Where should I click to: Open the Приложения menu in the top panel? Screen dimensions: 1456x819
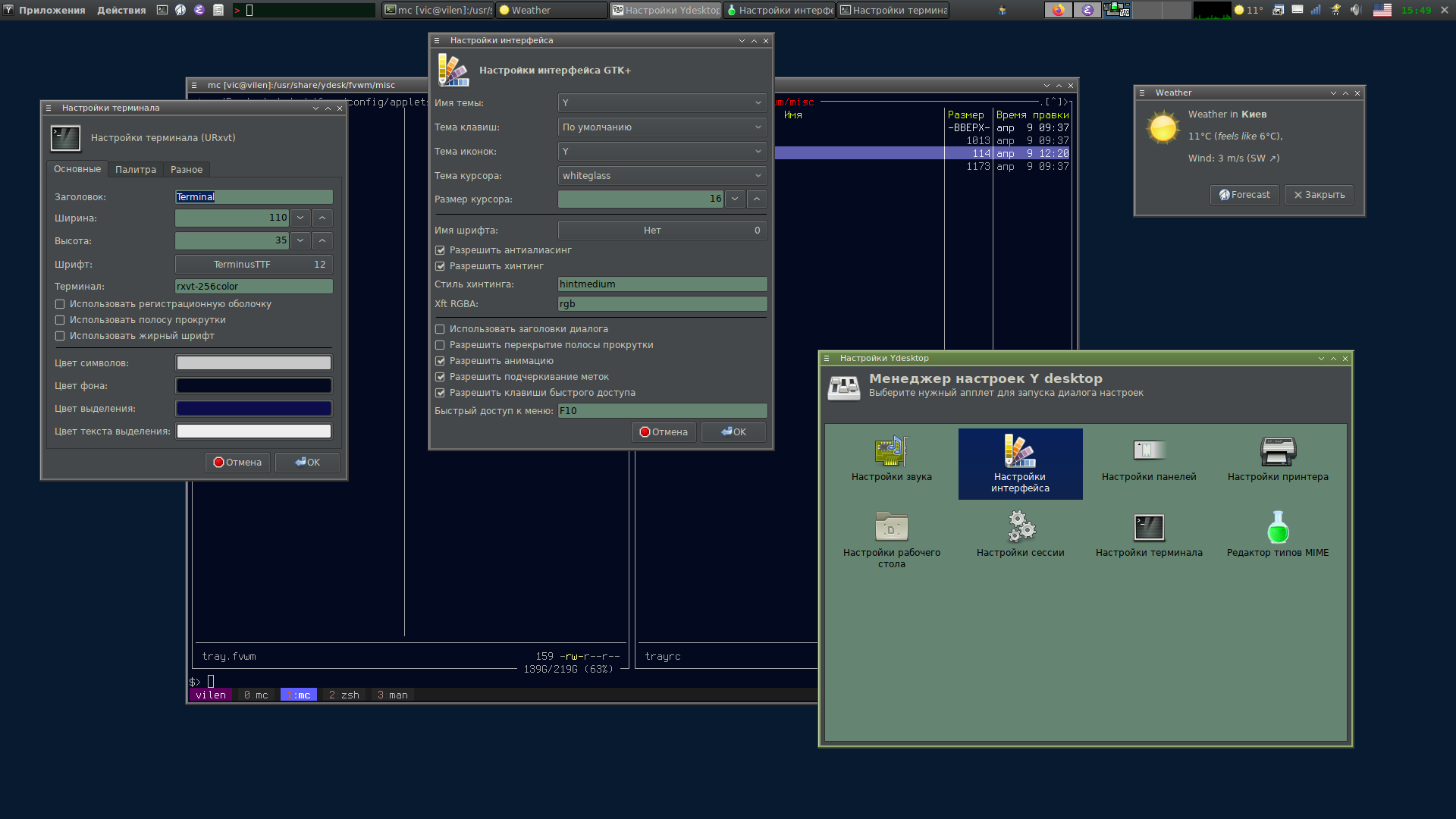(51, 10)
